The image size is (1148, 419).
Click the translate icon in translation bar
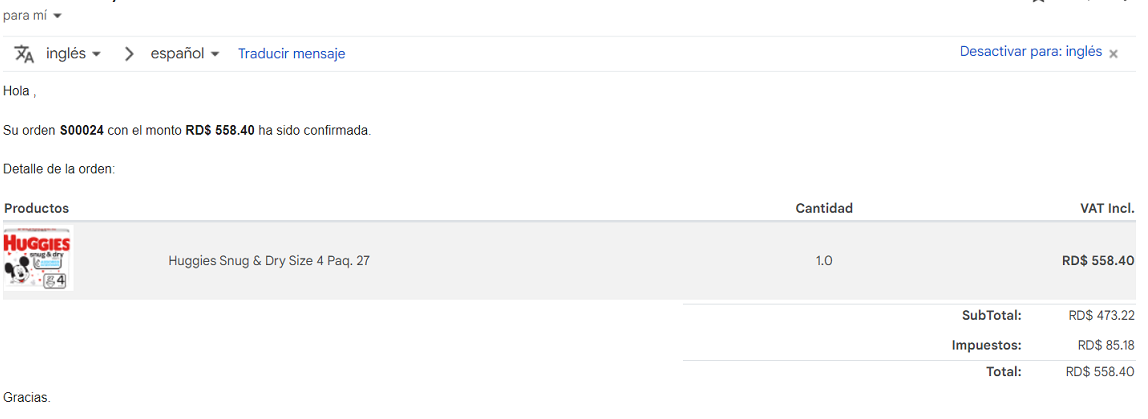click(24, 54)
